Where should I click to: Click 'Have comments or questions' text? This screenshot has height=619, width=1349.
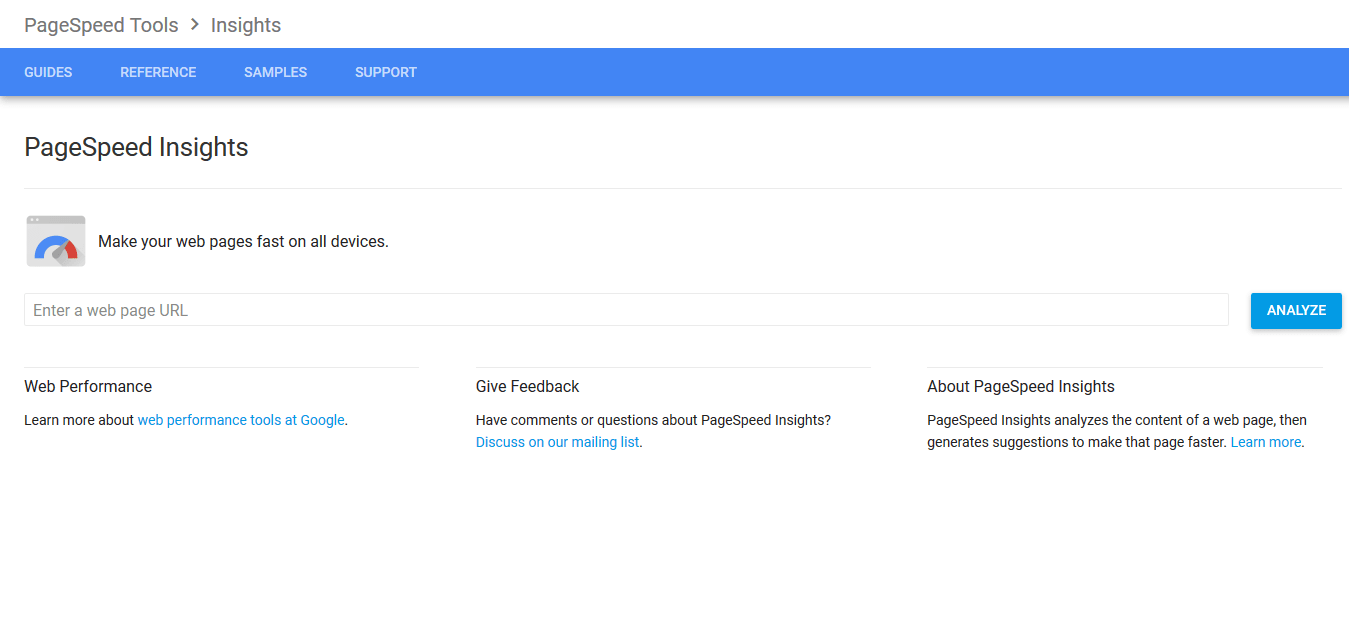pyautogui.click(x=653, y=420)
